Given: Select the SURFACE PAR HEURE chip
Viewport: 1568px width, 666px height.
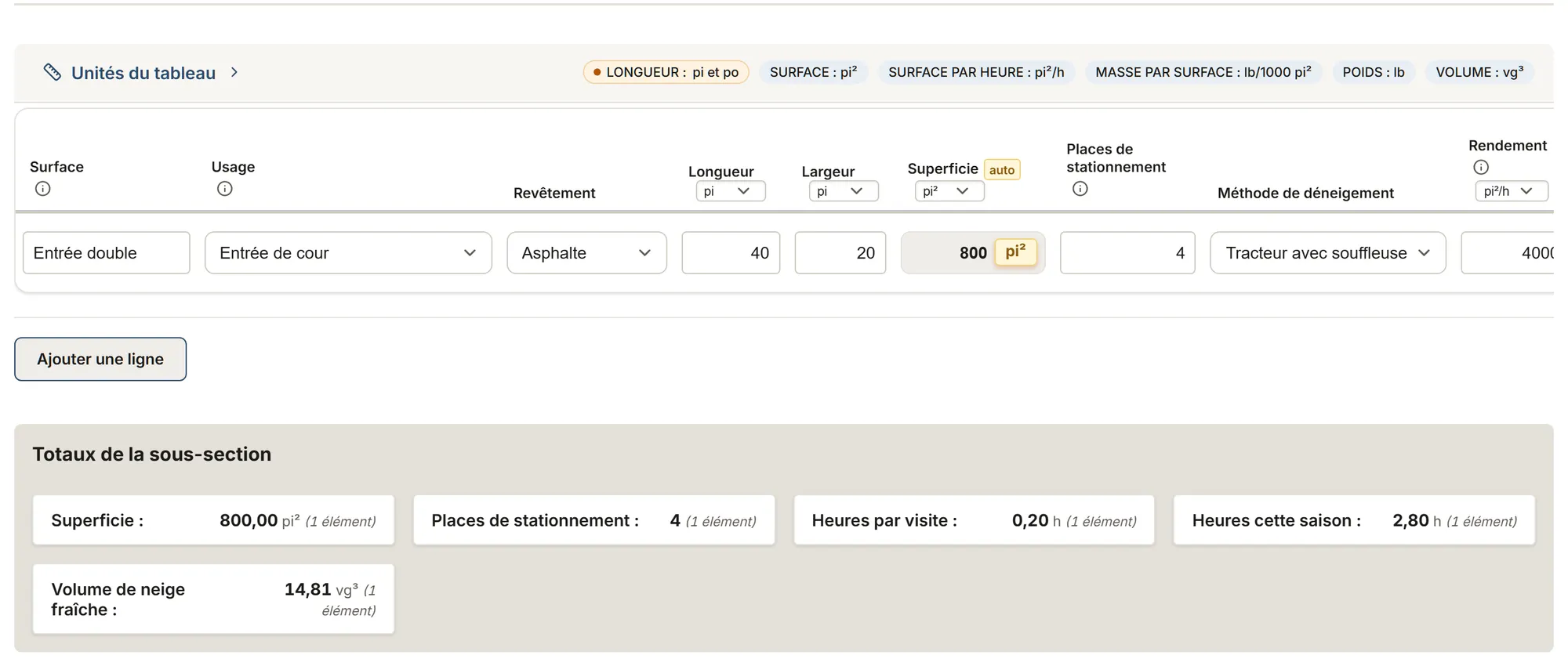Looking at the screenshot, I should point(976,72).
